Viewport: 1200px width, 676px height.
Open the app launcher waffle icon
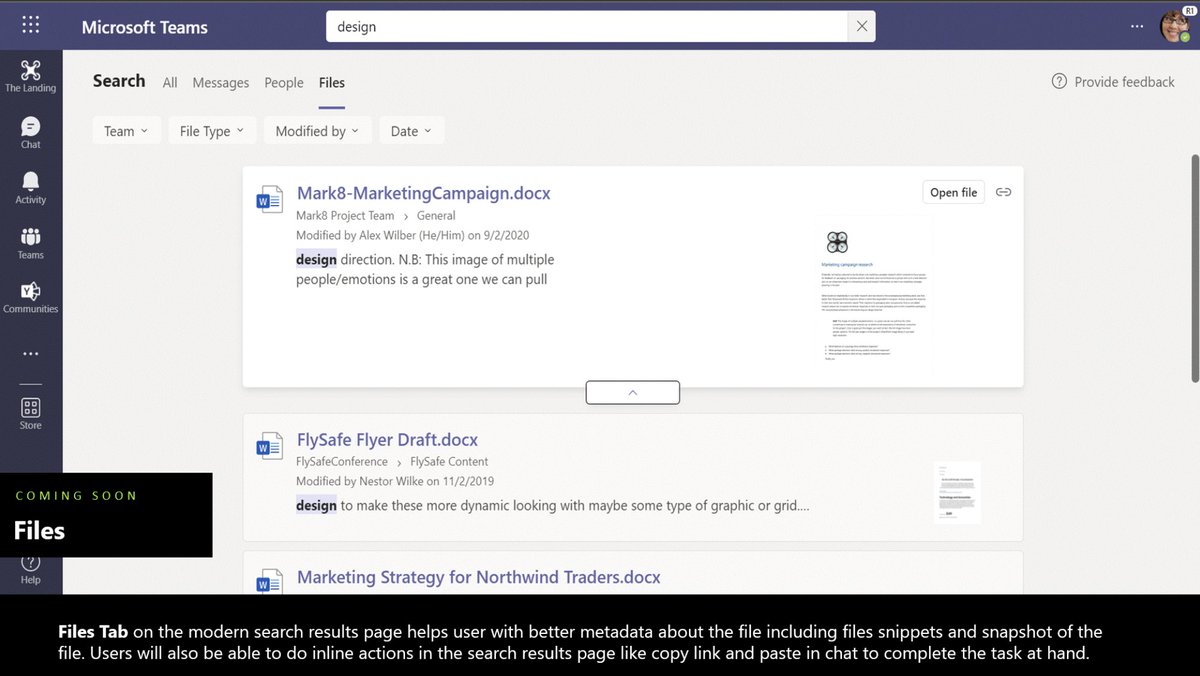pos(31,26)
